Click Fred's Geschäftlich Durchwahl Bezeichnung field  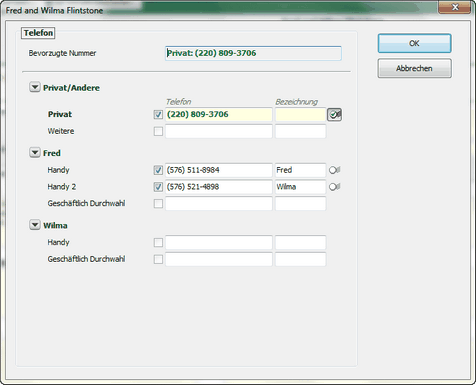click(300, 203)
